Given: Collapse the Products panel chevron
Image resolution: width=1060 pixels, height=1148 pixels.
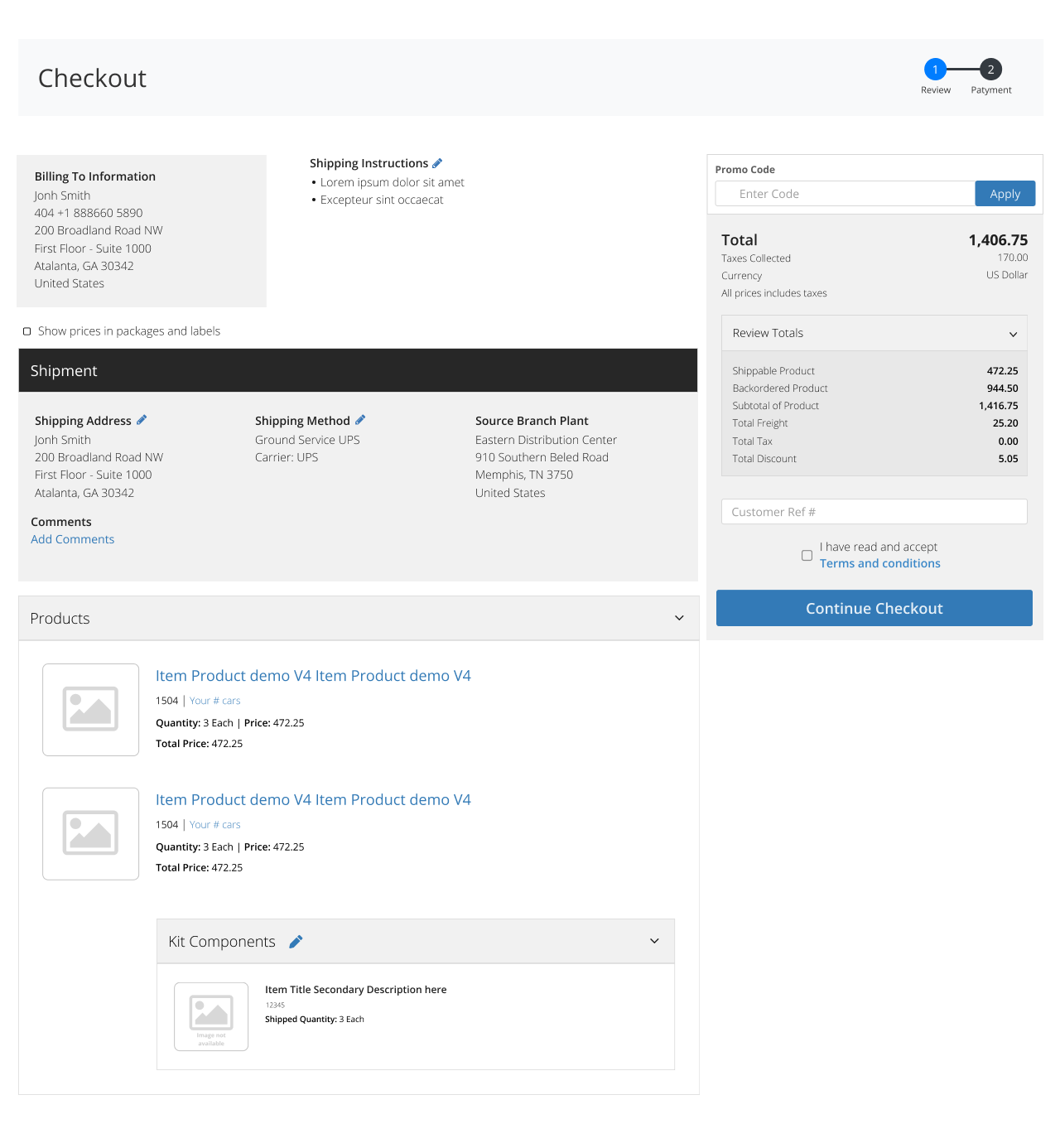Looking at the screenshot, I should (x=679, y=618).
